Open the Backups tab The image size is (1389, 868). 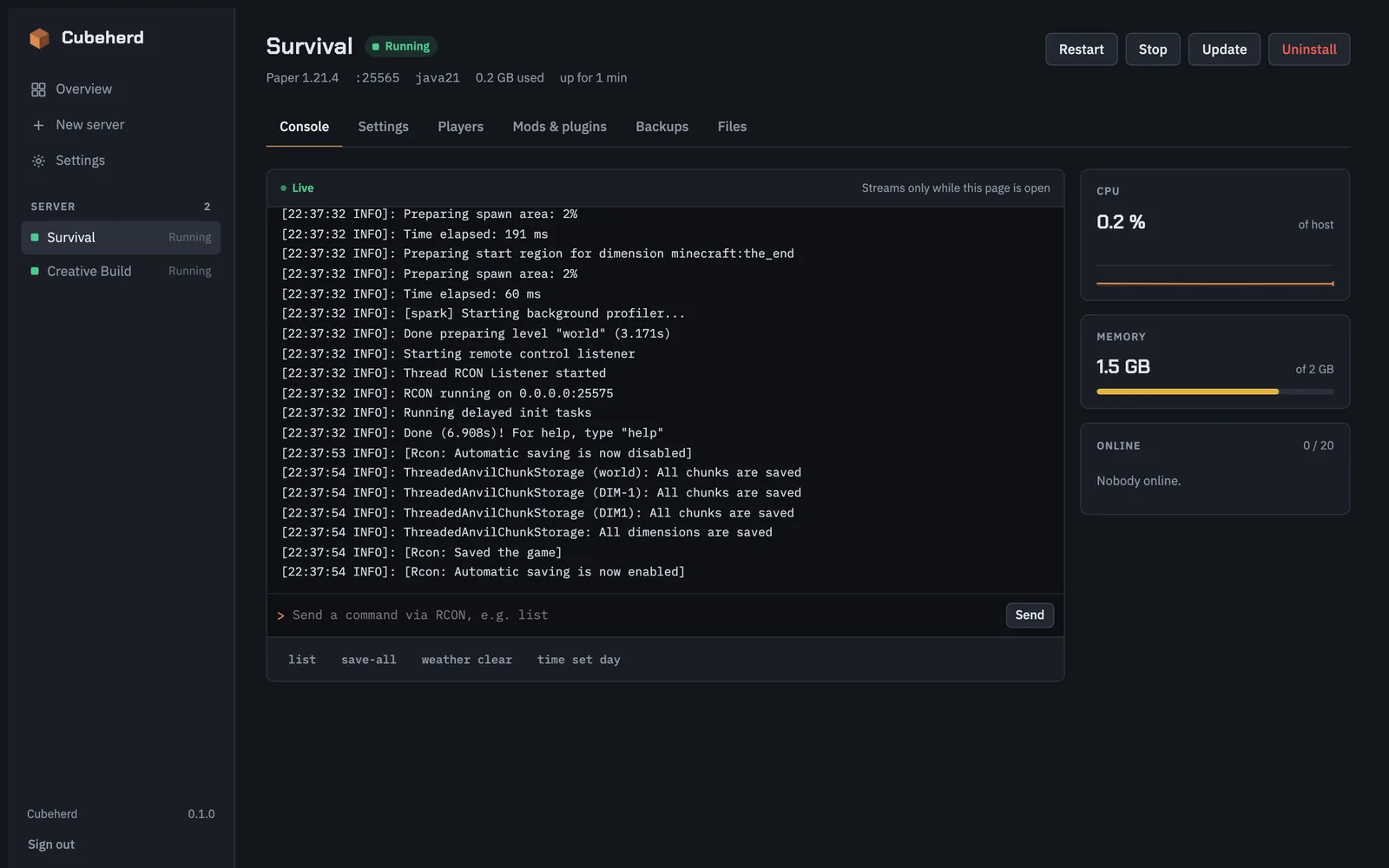tap(662, 127)
